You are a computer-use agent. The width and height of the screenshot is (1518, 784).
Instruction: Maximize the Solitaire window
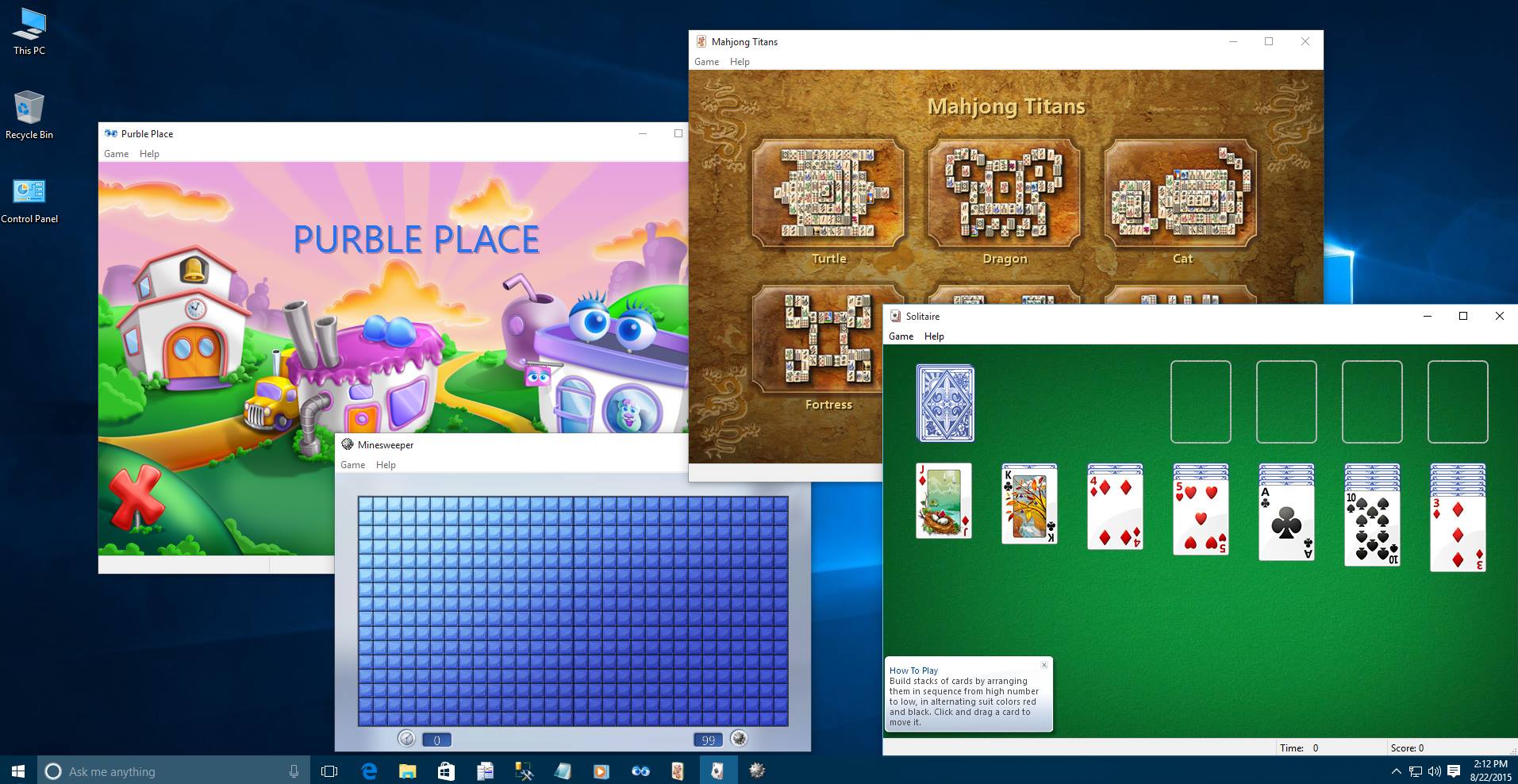click(x=1463, y=316)
